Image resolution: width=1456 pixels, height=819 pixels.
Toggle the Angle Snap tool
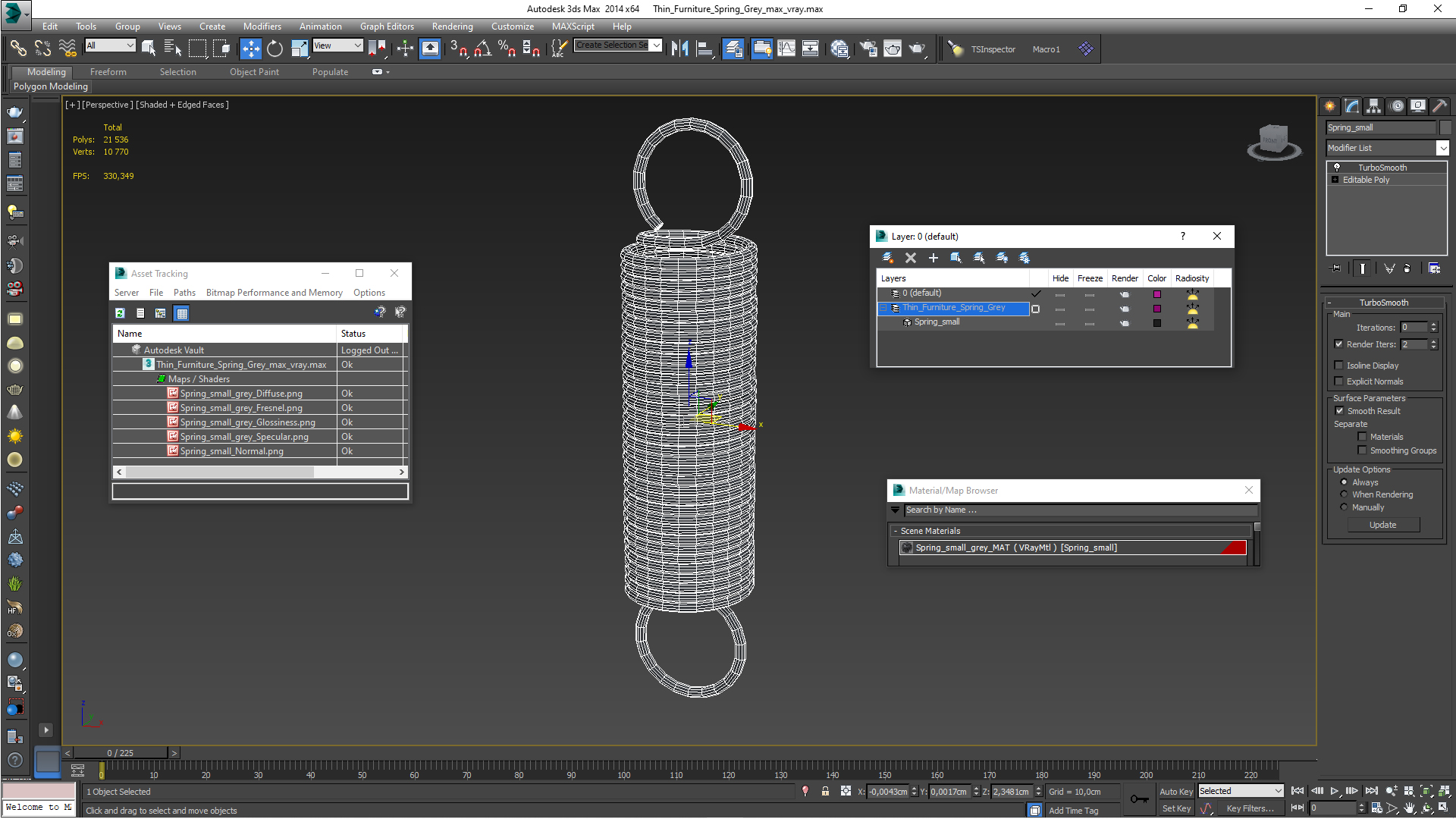click(482, 49)
